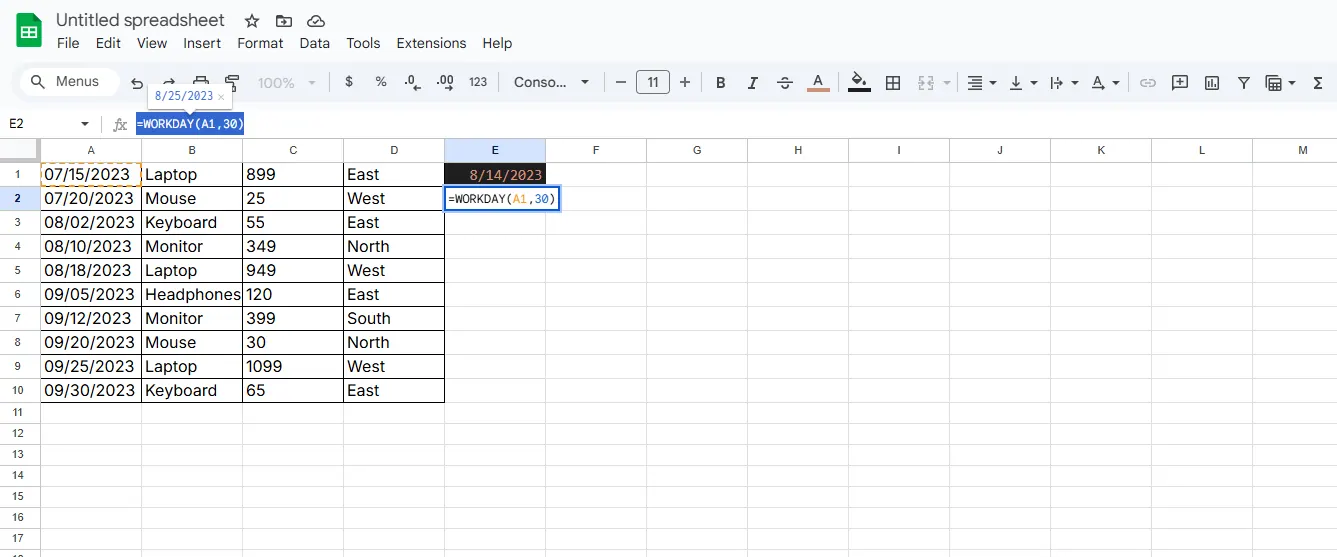This screenshot has width=1337, height=557.
Task: Open the Functions sigma icon
Action: (x=1318, y=82)
